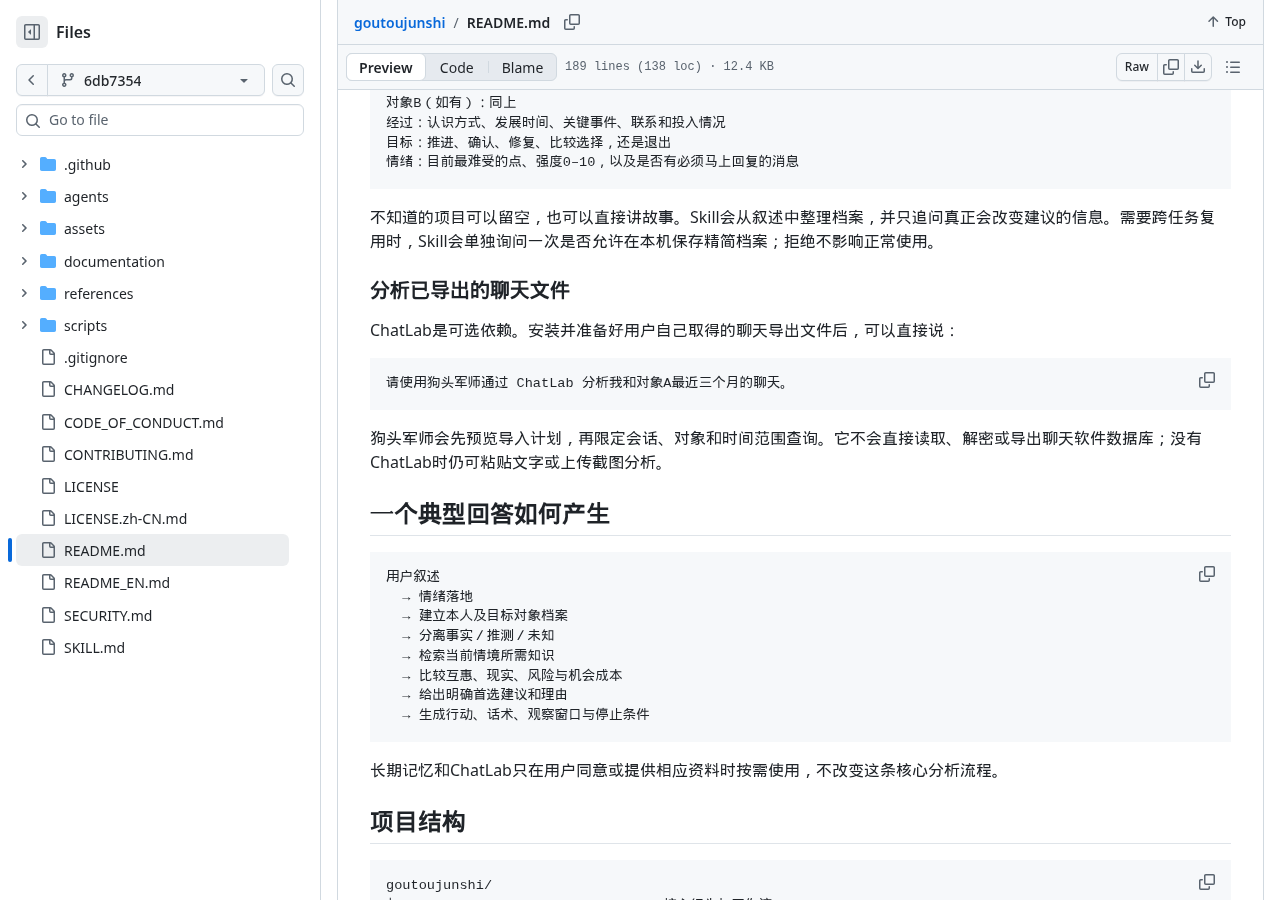Jump to Top of the file
The height and width of the screenshot is (900, 1280).
pyautogui.click(x=1226, y=22)
